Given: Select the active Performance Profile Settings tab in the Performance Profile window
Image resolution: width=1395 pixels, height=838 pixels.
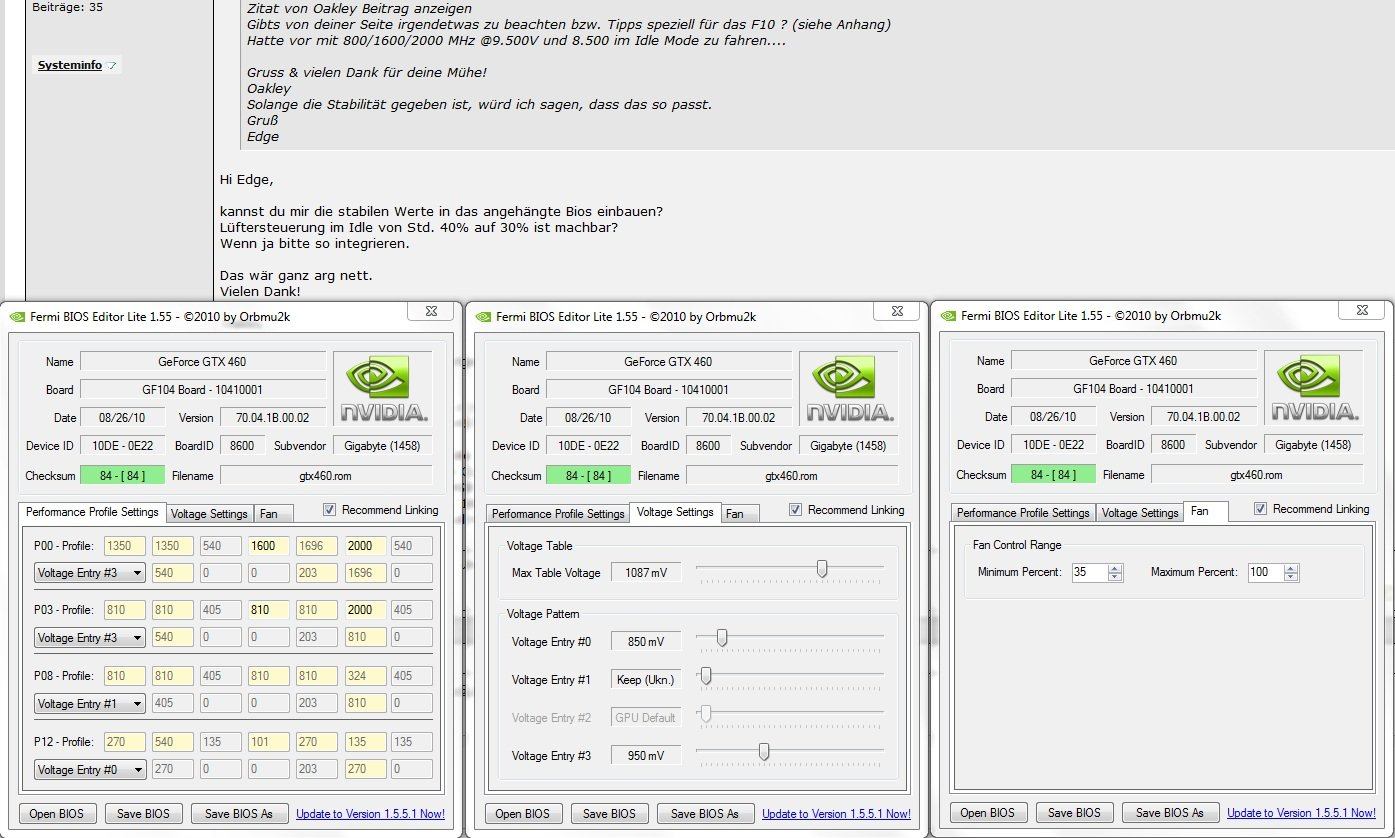Looking at the screenshot, I should [x=92, y=512].
